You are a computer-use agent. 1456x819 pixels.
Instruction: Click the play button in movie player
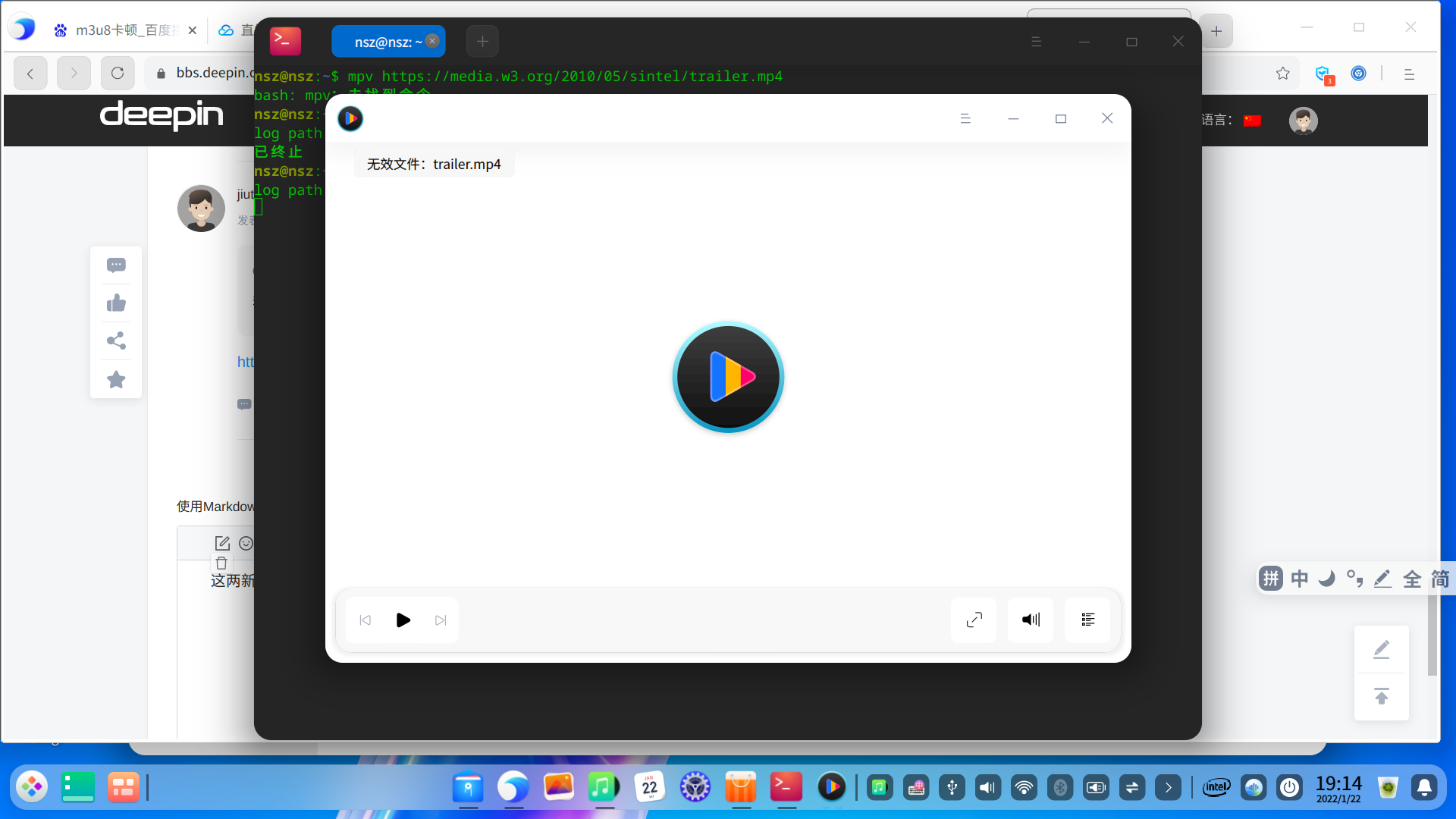(x=403, y=620)
